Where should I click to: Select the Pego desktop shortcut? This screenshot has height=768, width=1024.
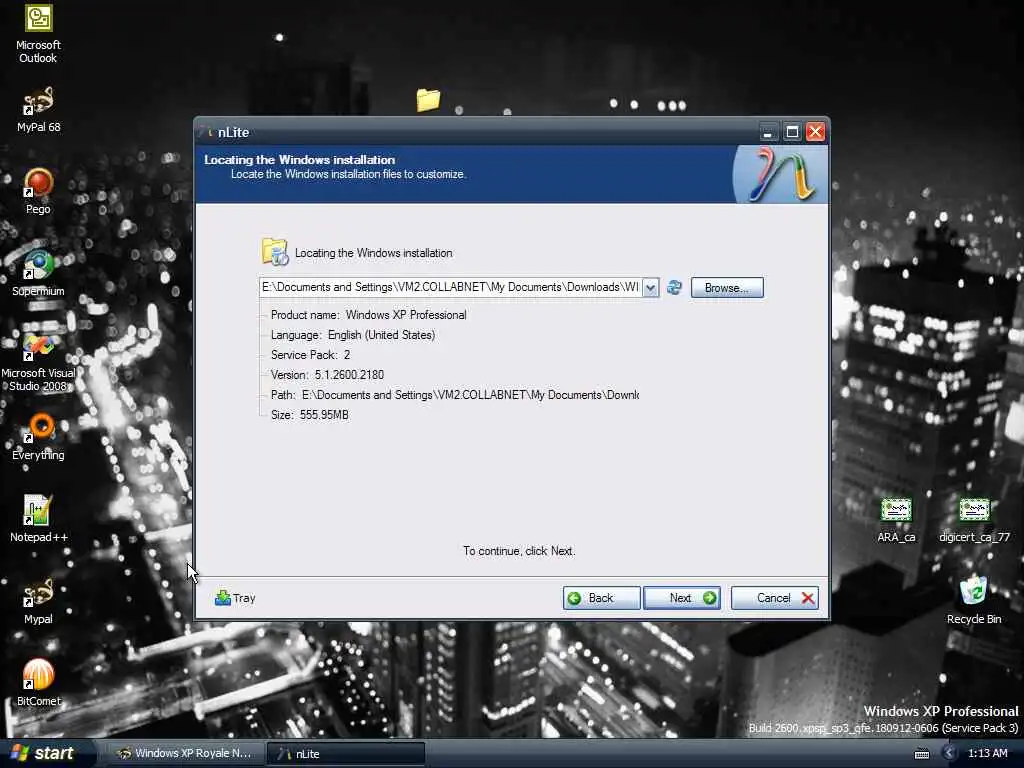coord(38,191)
